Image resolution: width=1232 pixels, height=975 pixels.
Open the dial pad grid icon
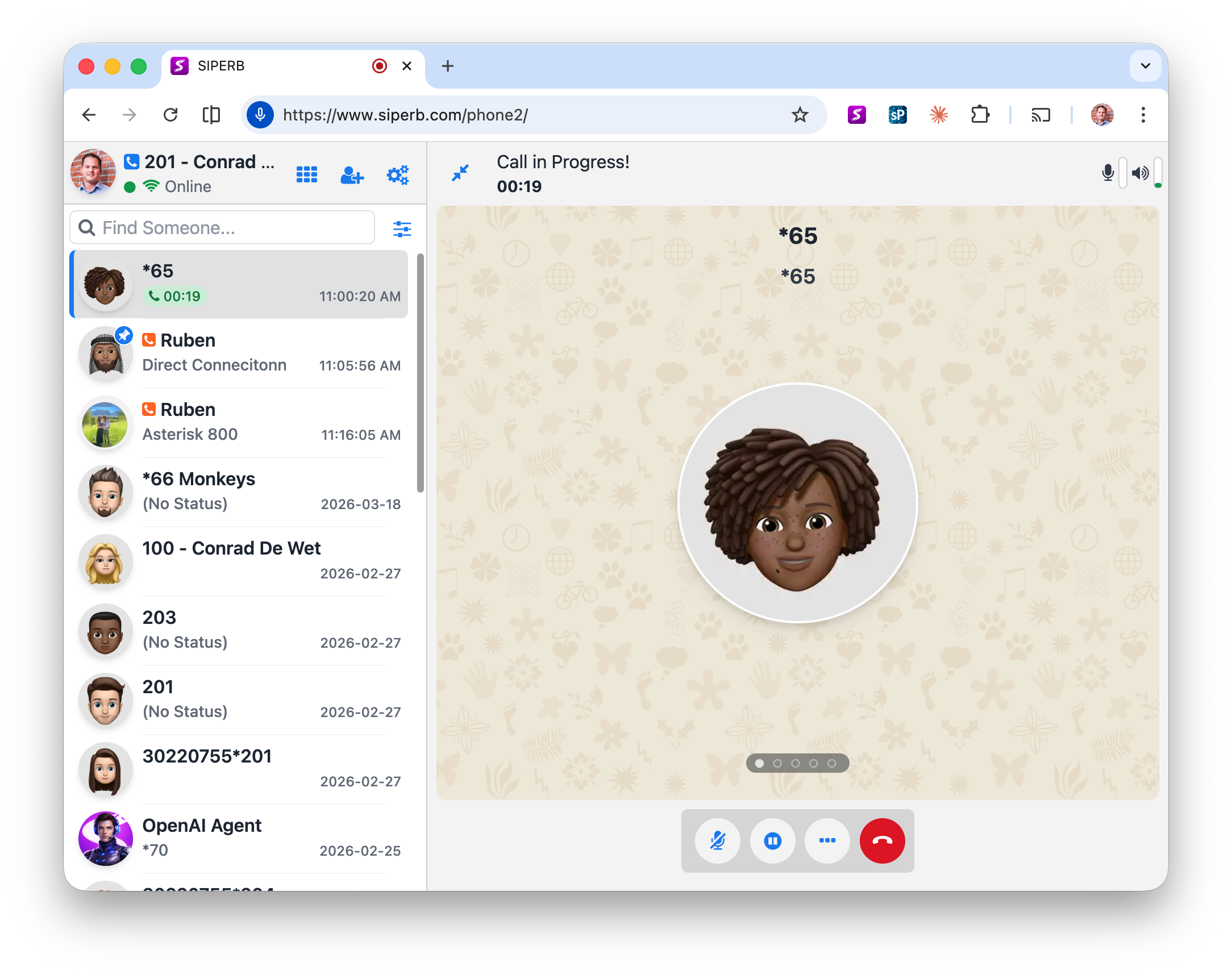coord(306,174)
